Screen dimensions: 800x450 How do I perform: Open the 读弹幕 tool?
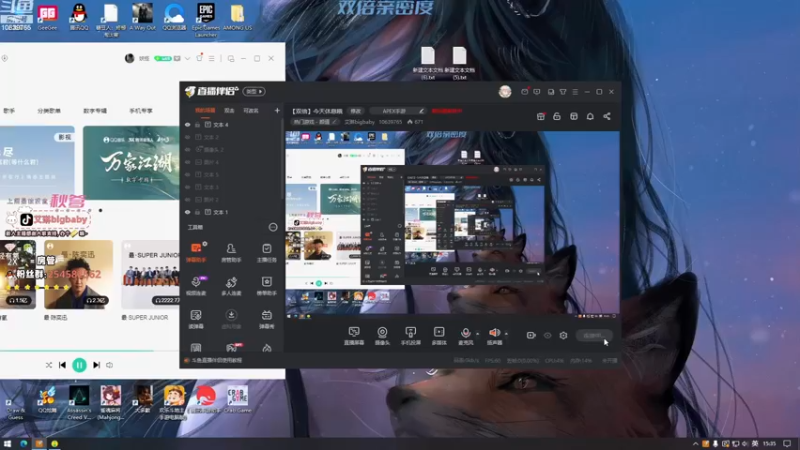196,319
